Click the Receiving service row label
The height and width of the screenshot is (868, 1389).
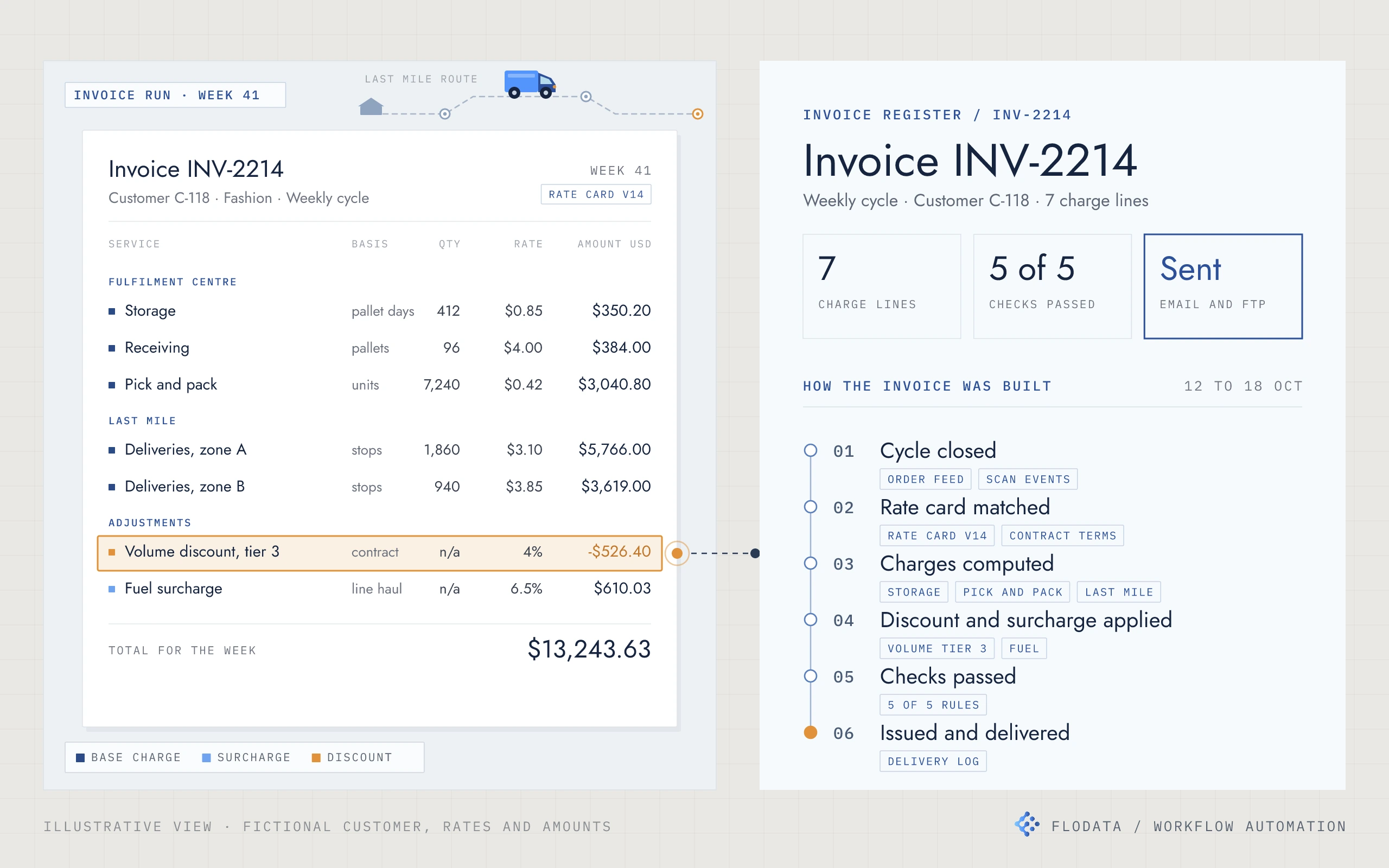[x=157, y=348]
